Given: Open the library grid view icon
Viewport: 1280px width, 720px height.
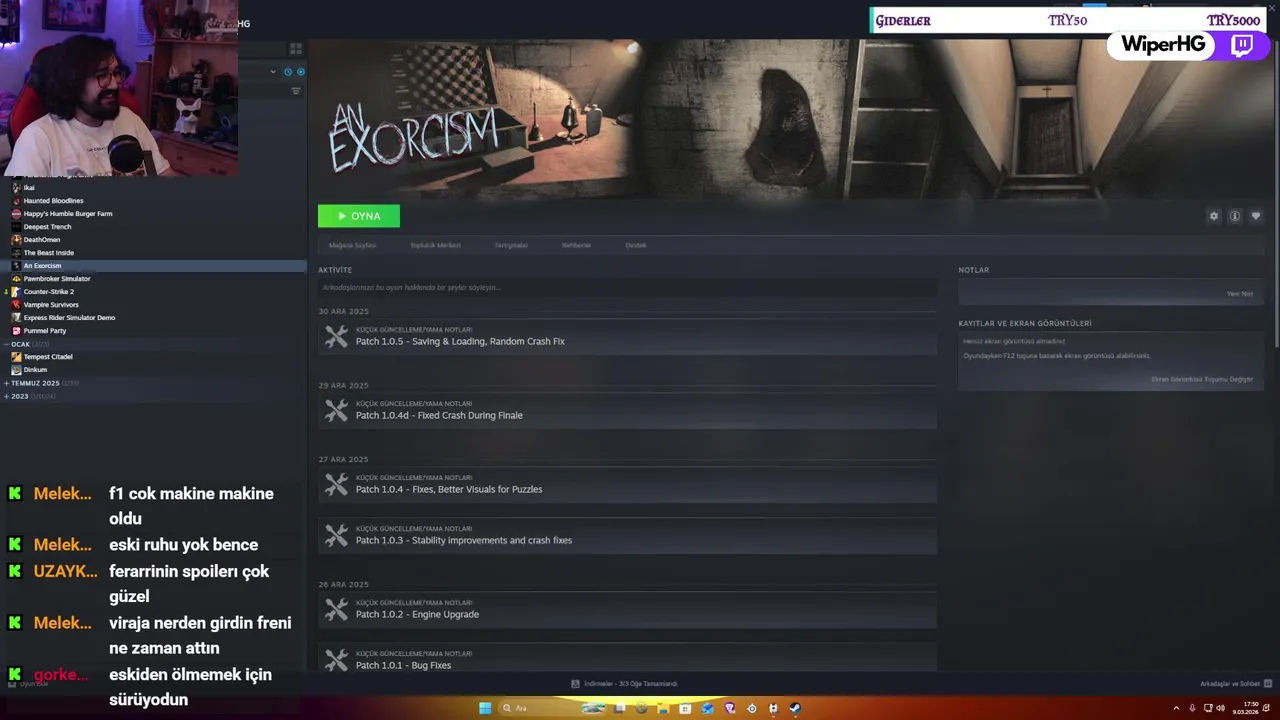Looking at the screenshot, I should click(x=296, y=48).
